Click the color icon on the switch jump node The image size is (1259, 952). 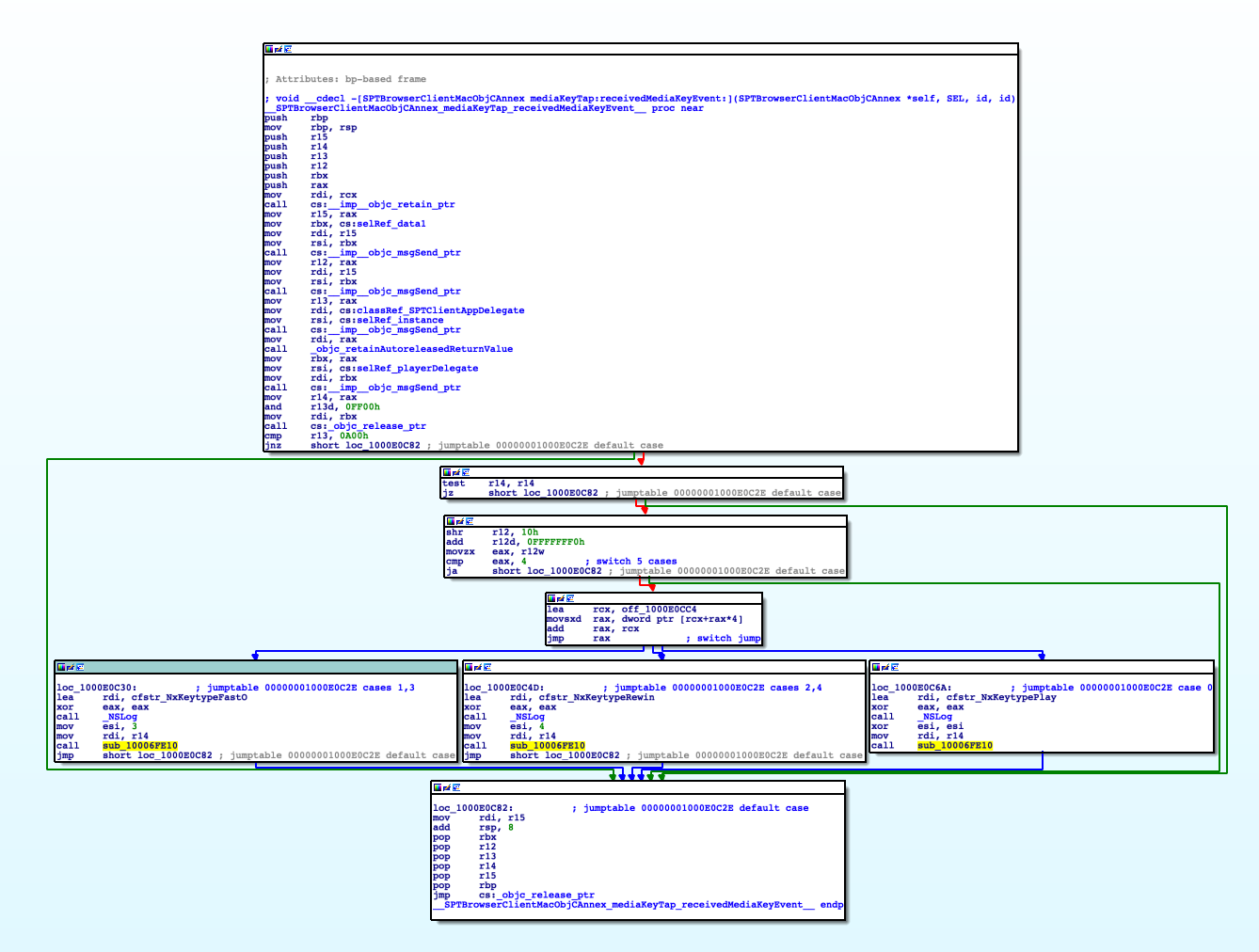pyautogui.click(x=552, y=598)
